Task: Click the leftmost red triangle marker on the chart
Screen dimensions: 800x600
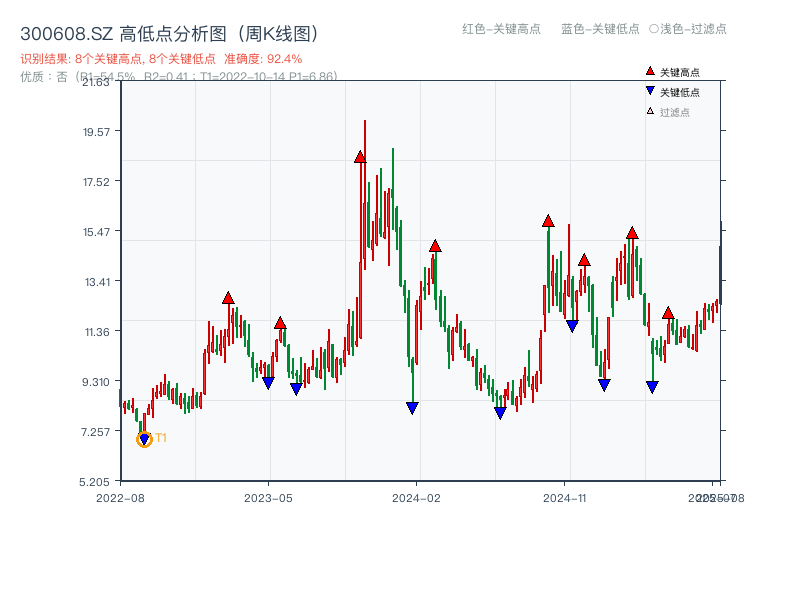Action: coord(228,296)
